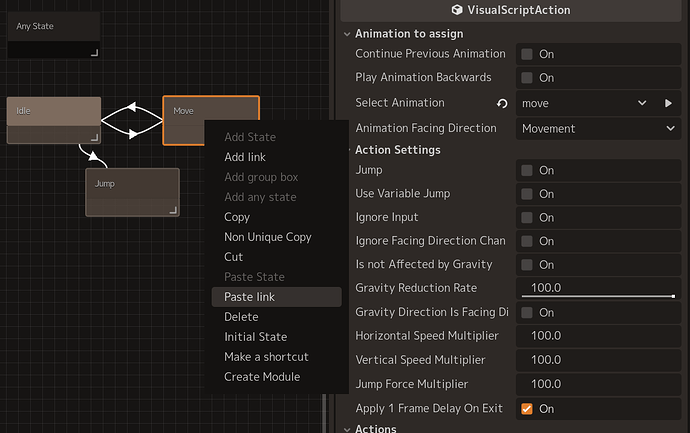Click the Jump node resize corner handle
Image resolution: width=690 pixels, height=433 pixels.
click(173, 210)
